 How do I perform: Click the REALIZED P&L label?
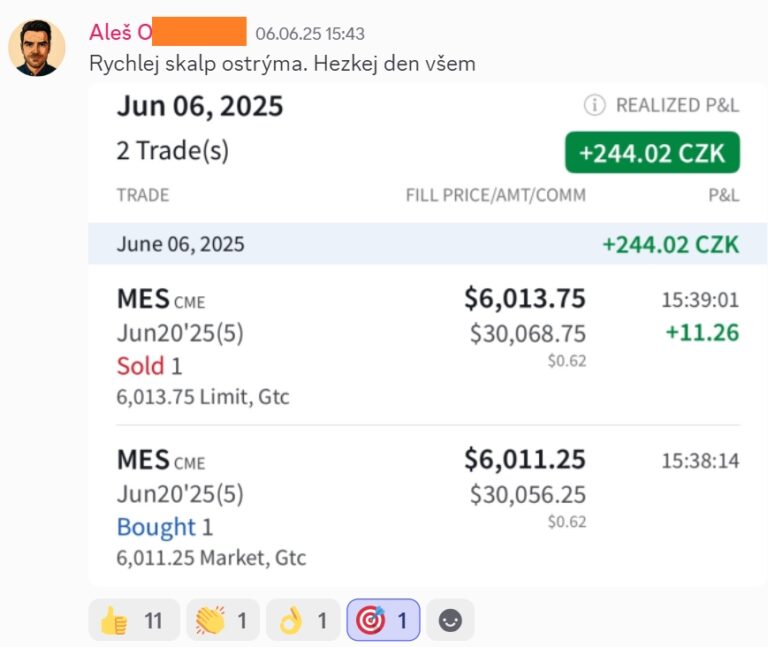pos(677,105)
